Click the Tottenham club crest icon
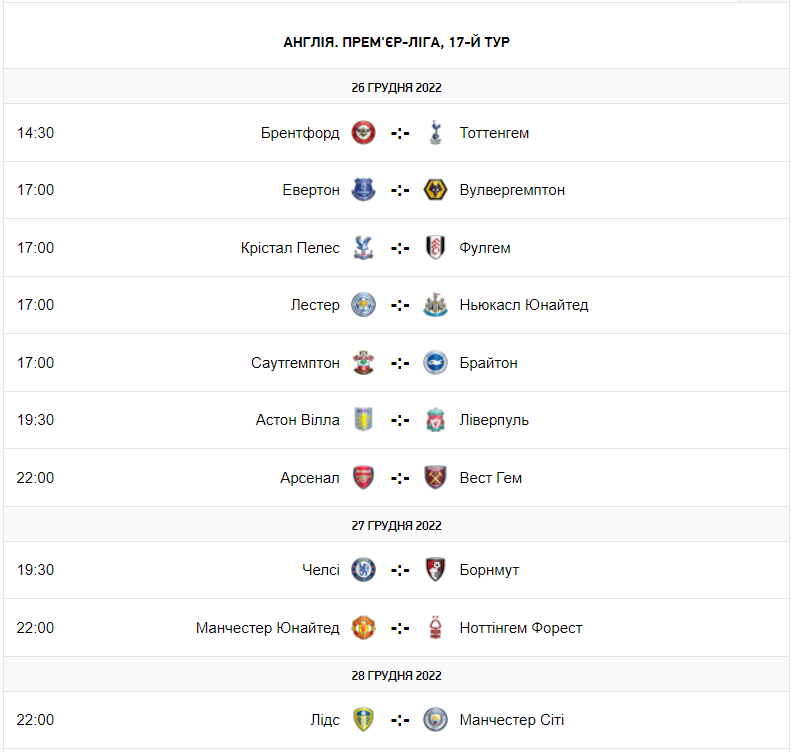This screenshot has height=752, width=792. click(x=435, y=132)
